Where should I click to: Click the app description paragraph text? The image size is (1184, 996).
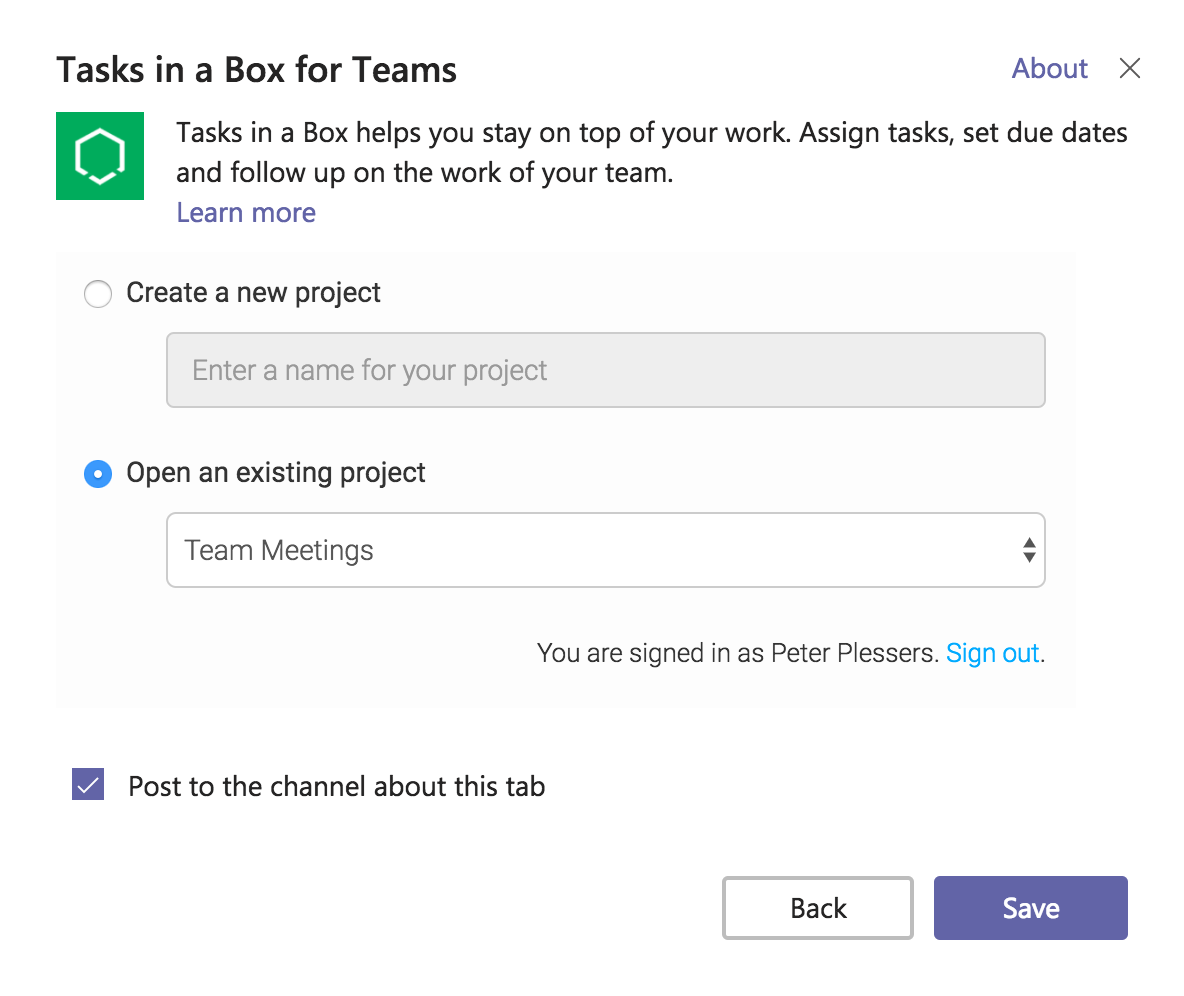tap(650, 153)
